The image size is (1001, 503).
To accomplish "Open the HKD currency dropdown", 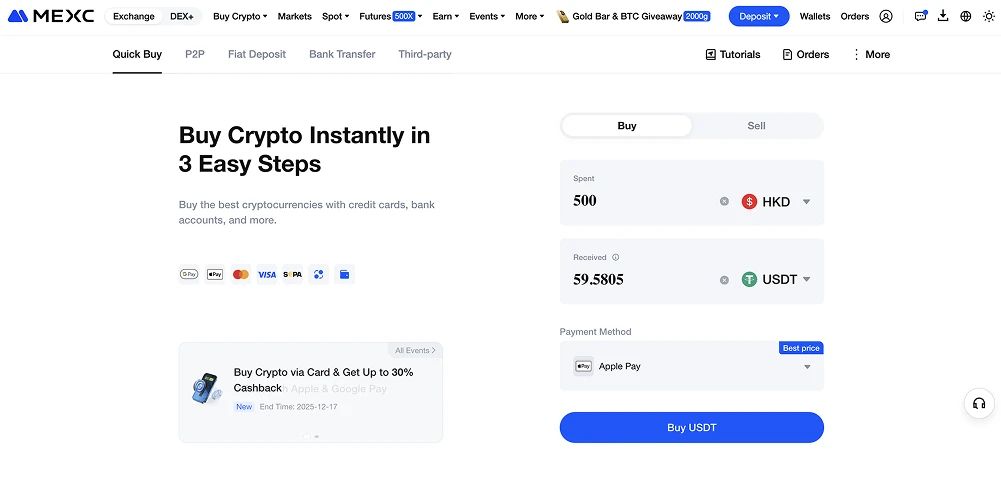I will 777,202.
